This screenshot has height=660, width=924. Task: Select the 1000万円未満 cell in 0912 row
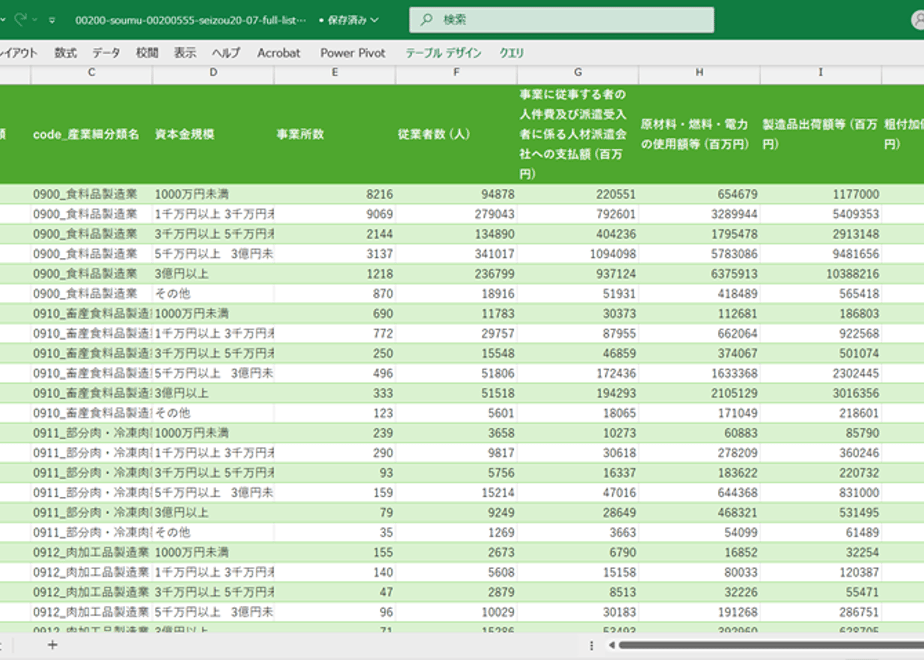pos(213,552)
